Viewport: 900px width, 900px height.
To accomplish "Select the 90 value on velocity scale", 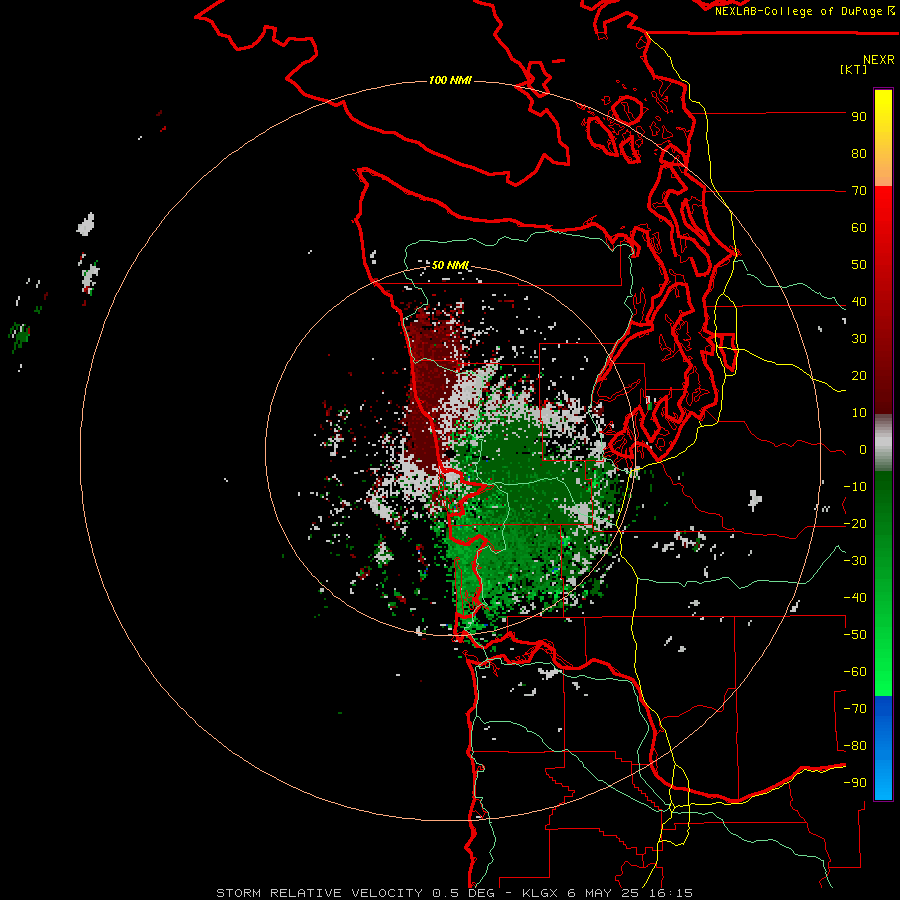I will [859, 117].
